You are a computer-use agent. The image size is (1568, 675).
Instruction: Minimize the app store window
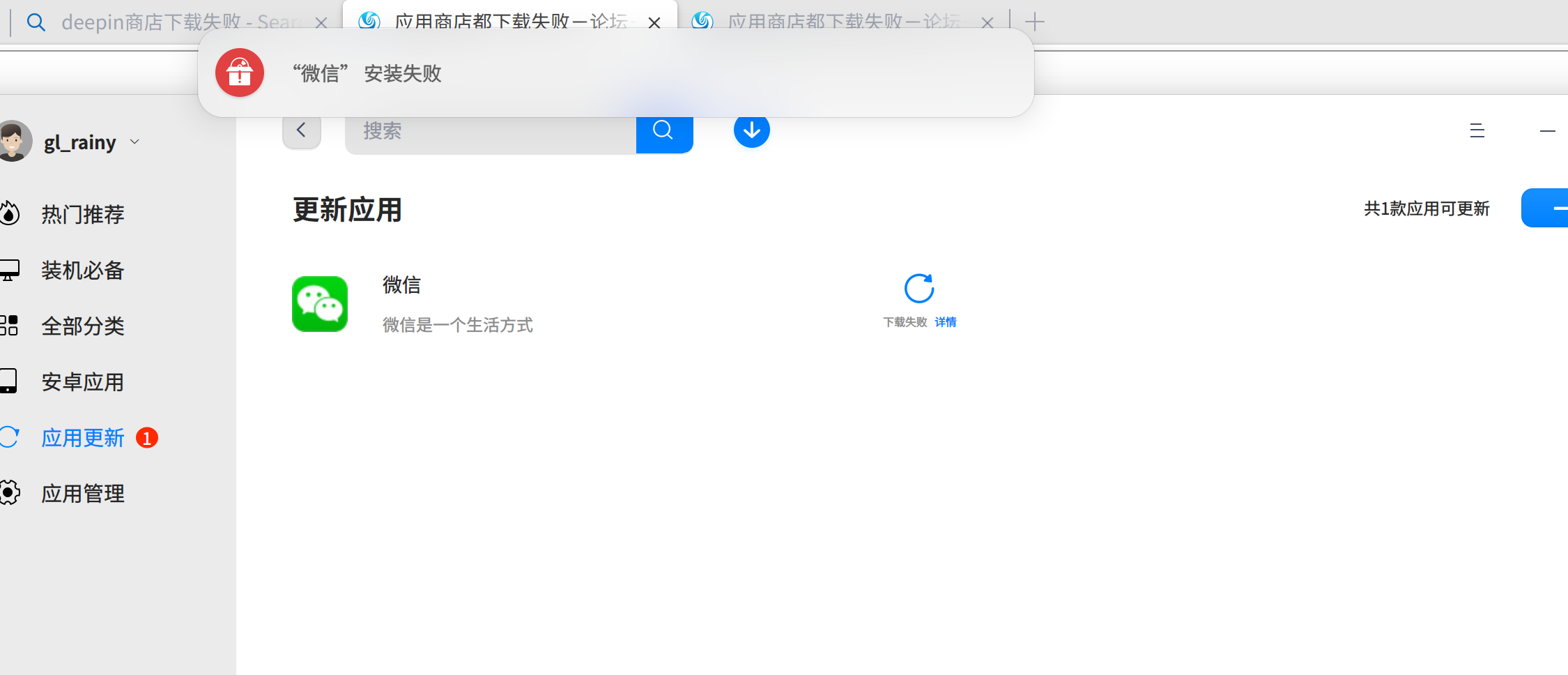pyautogui.click(x=1548, y=130)
